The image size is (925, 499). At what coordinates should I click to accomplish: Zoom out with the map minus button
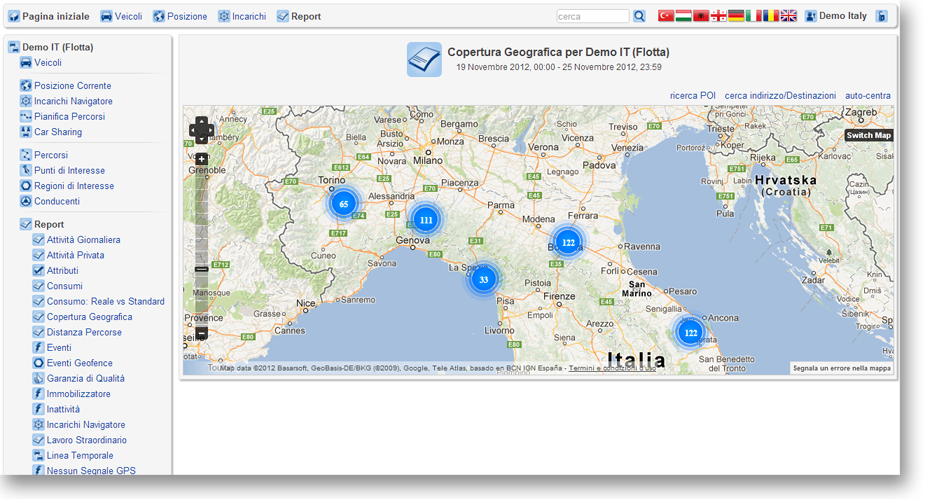[x=201, y=333]
